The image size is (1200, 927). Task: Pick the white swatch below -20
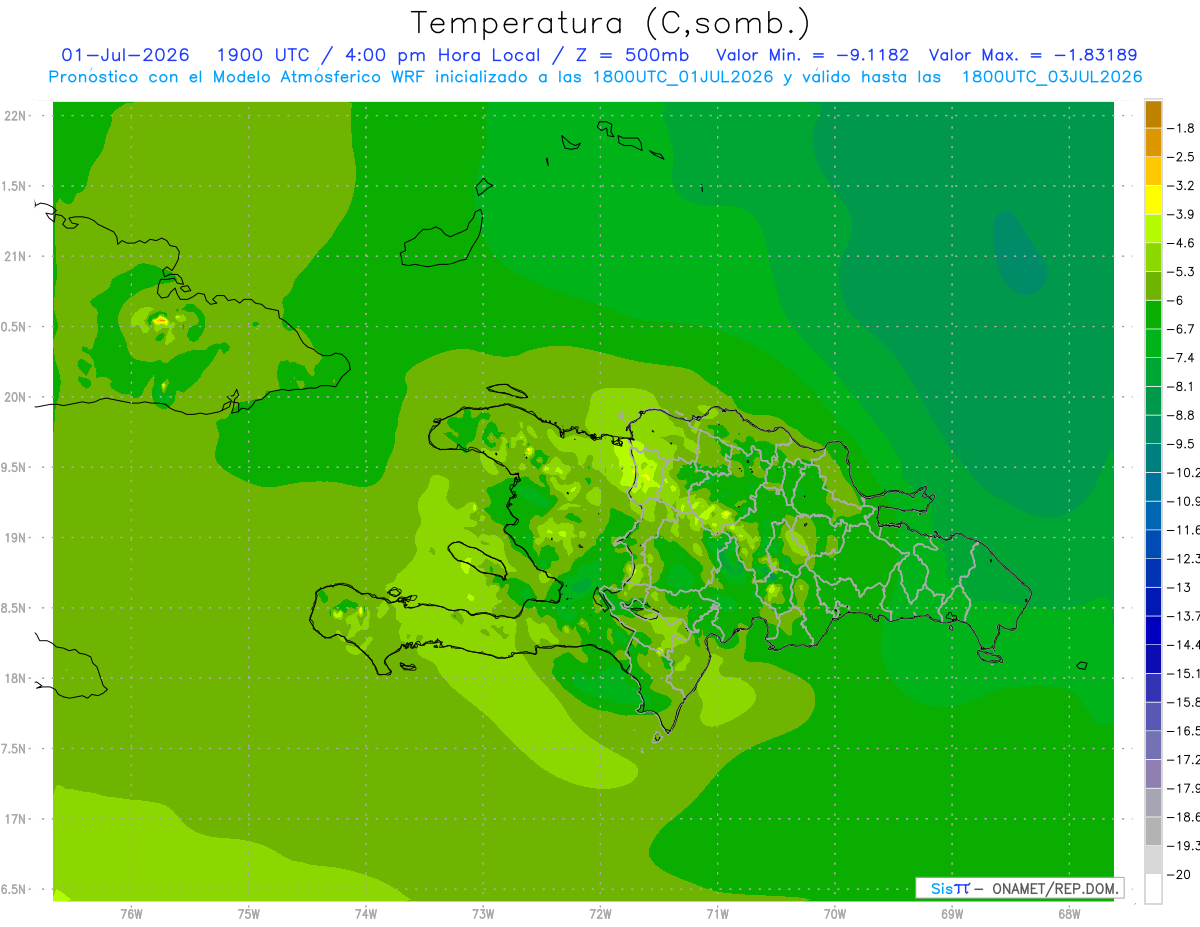click(1153, 889)
